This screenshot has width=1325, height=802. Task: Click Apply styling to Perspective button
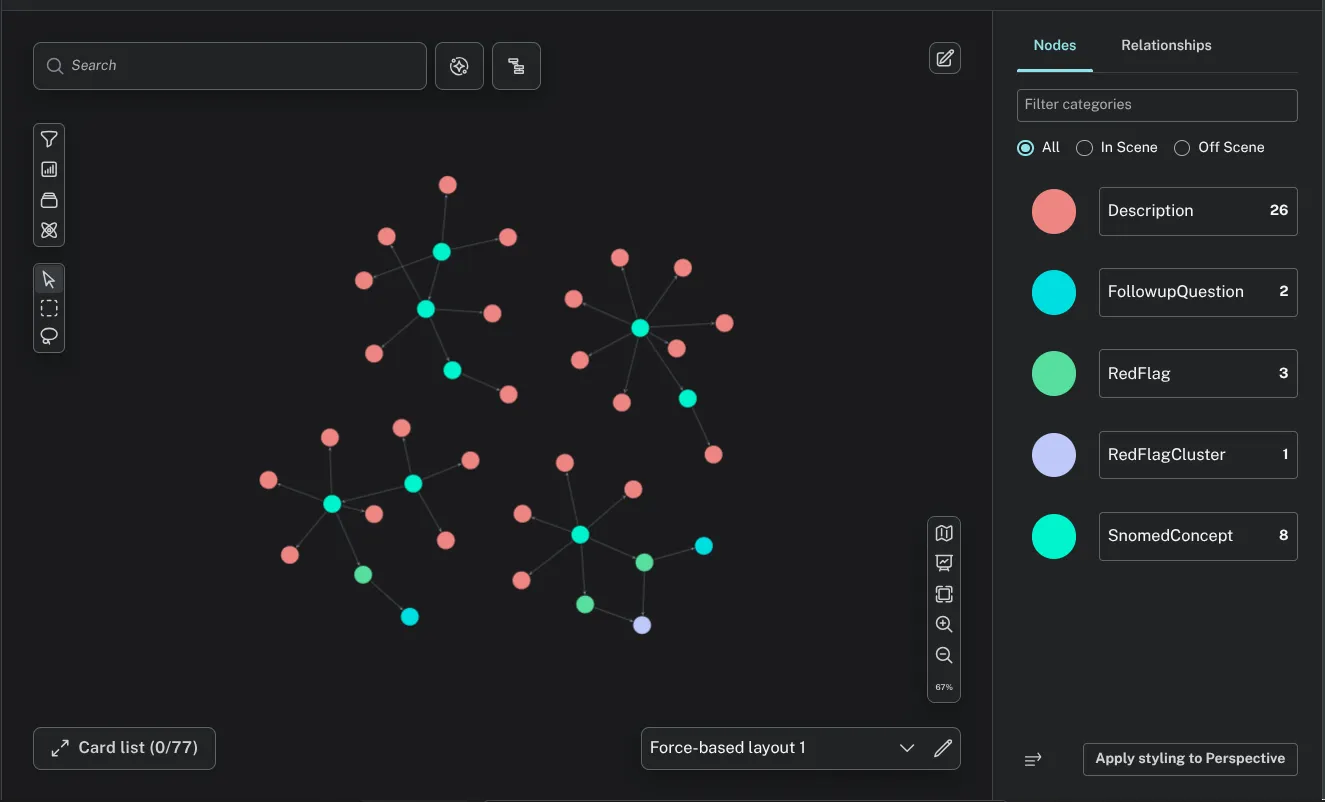(1190, 759)
